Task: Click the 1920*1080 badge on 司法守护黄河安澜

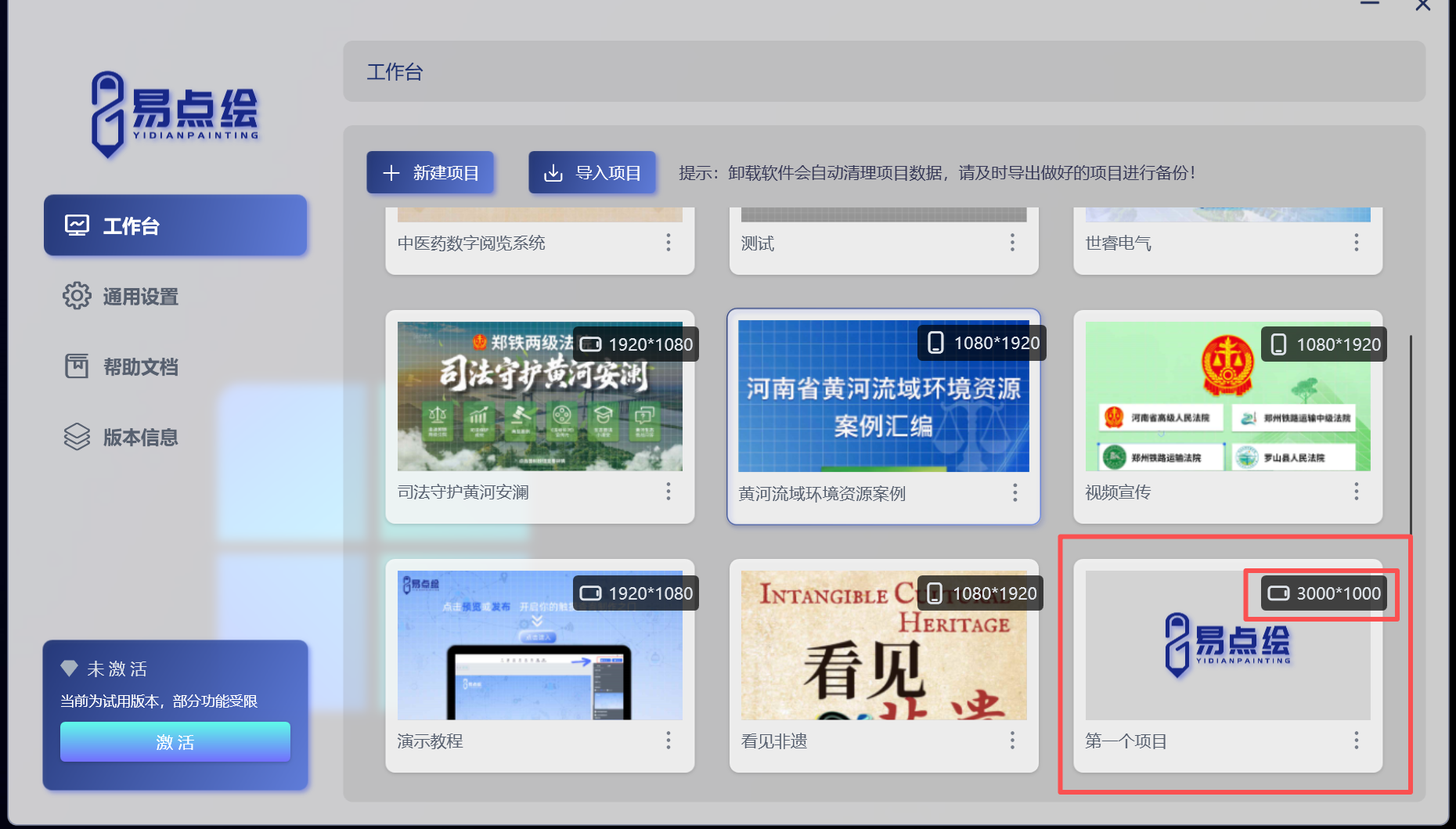Action: tap(636, 344)
